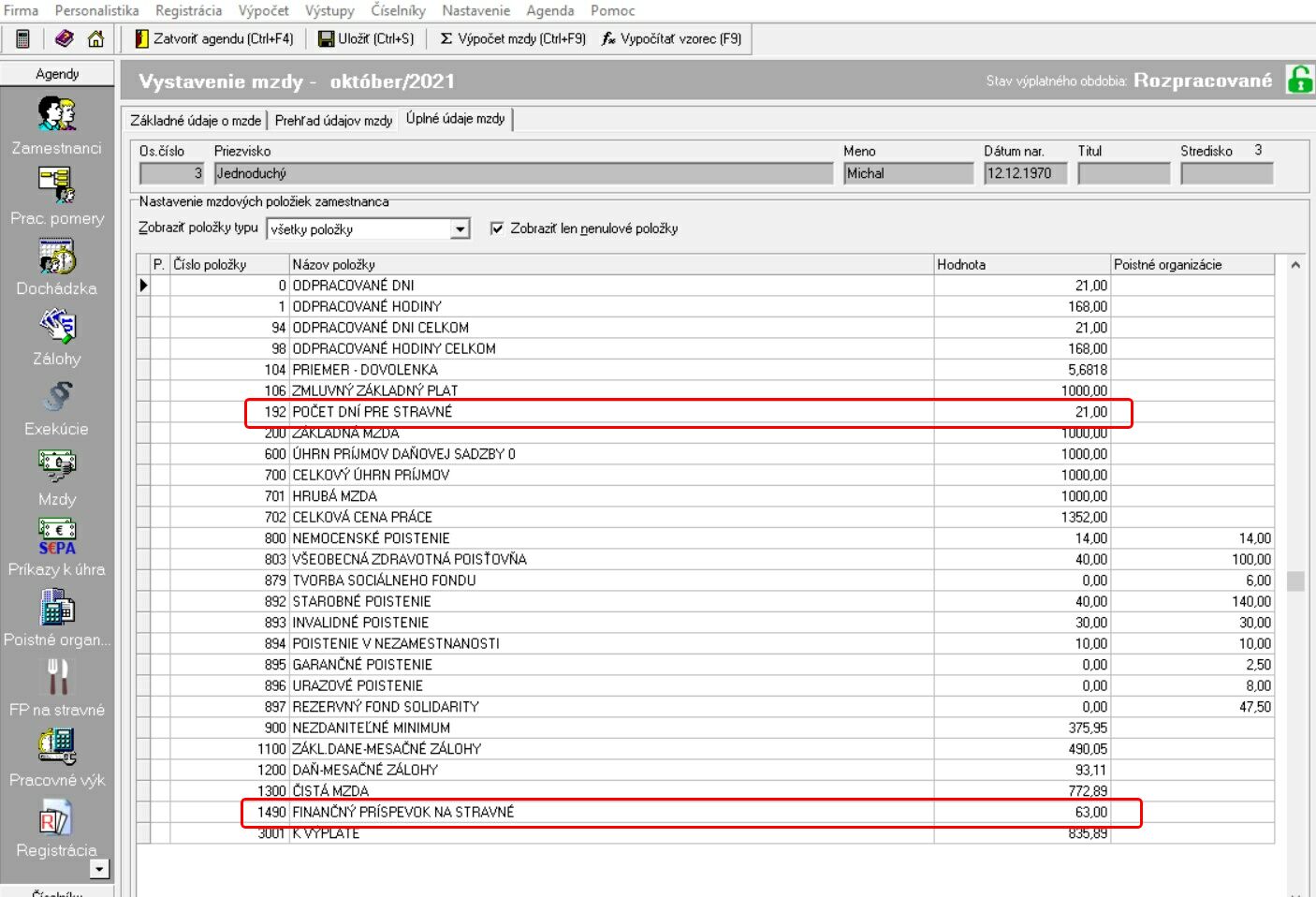The width and height of the screenshot is (1316, 897).
Task: Click the calculator icon in toolbar
Action: click(x=23, y=38)
